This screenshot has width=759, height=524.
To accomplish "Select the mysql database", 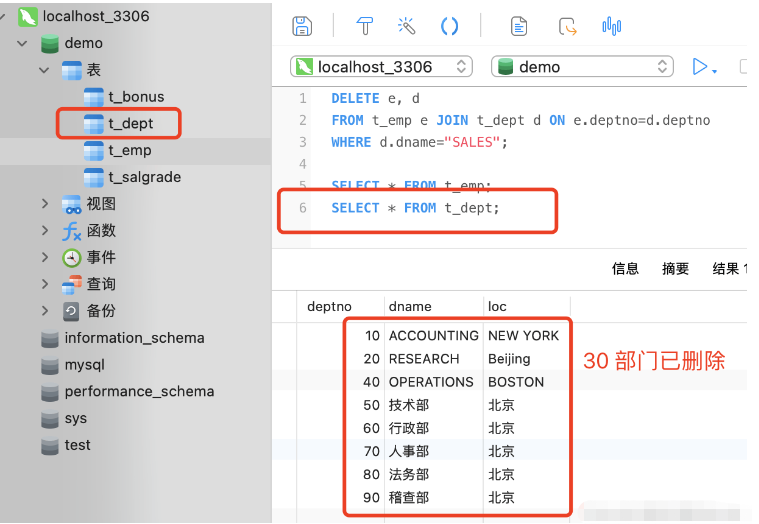I will [x=84, y=365].
